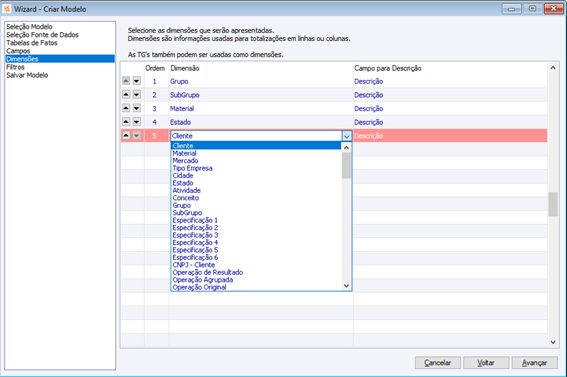The image size is (567, 377).
Task: Select the Grupo dimension cell
Action: 261,81
